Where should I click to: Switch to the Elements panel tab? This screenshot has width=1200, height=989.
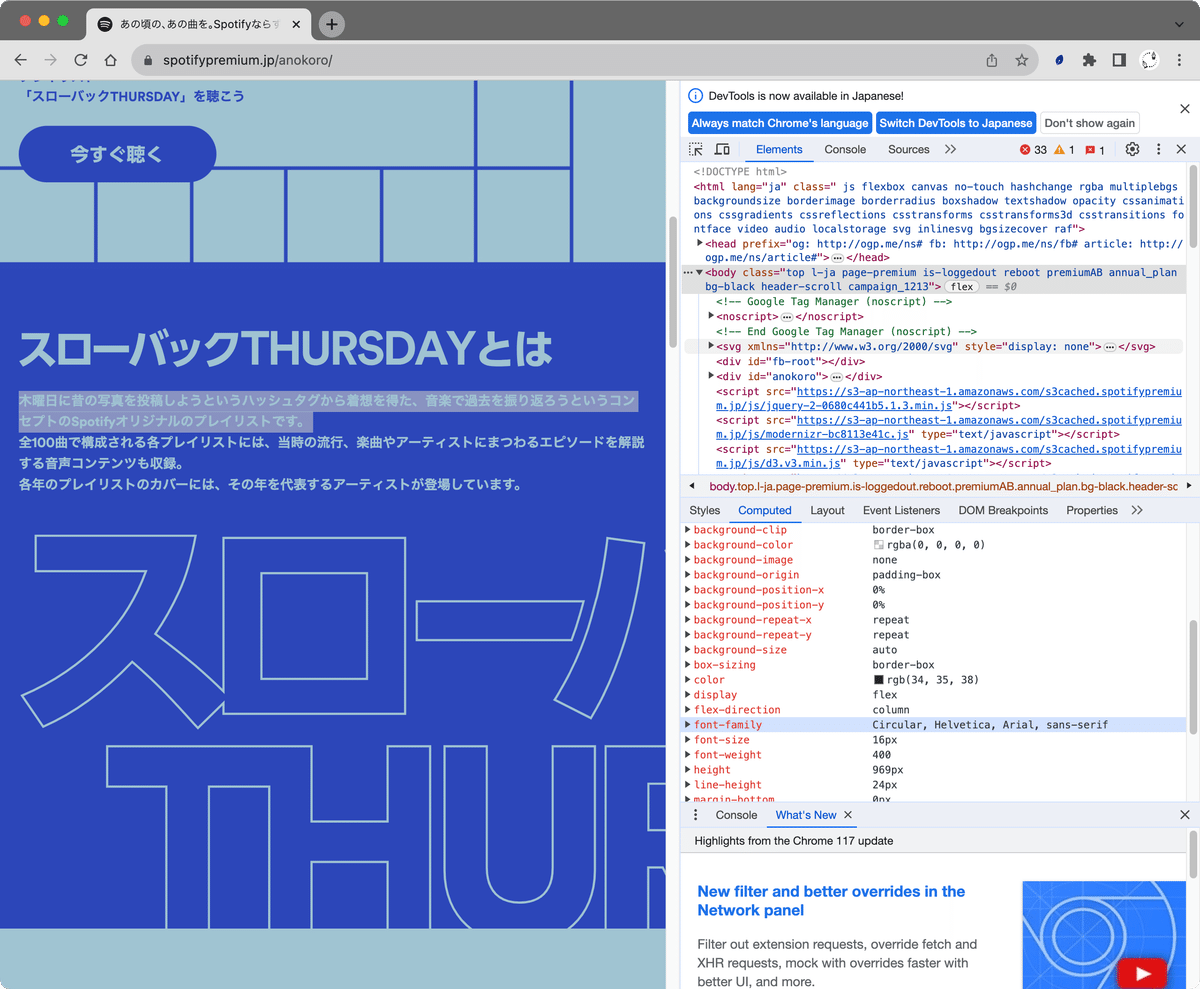779,149
